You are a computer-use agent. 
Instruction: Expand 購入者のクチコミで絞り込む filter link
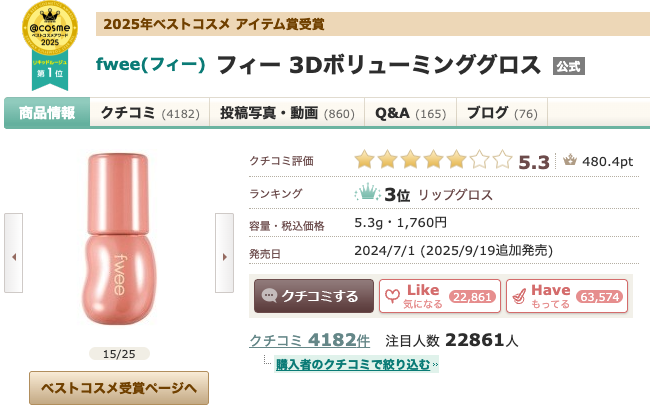point(353,365)
